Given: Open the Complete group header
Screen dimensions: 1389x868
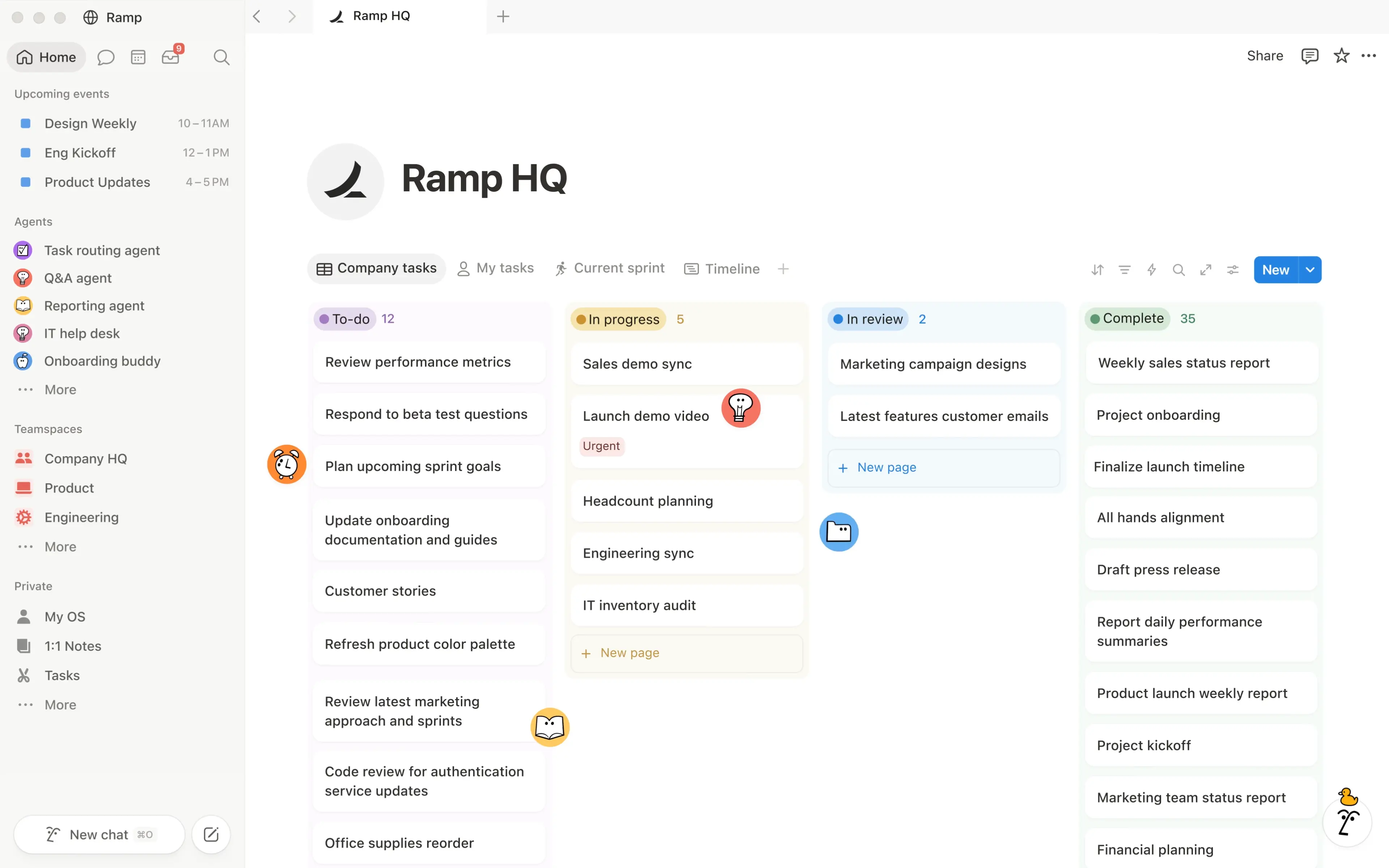Looking at the screenshot, I should click(1127, 318).
